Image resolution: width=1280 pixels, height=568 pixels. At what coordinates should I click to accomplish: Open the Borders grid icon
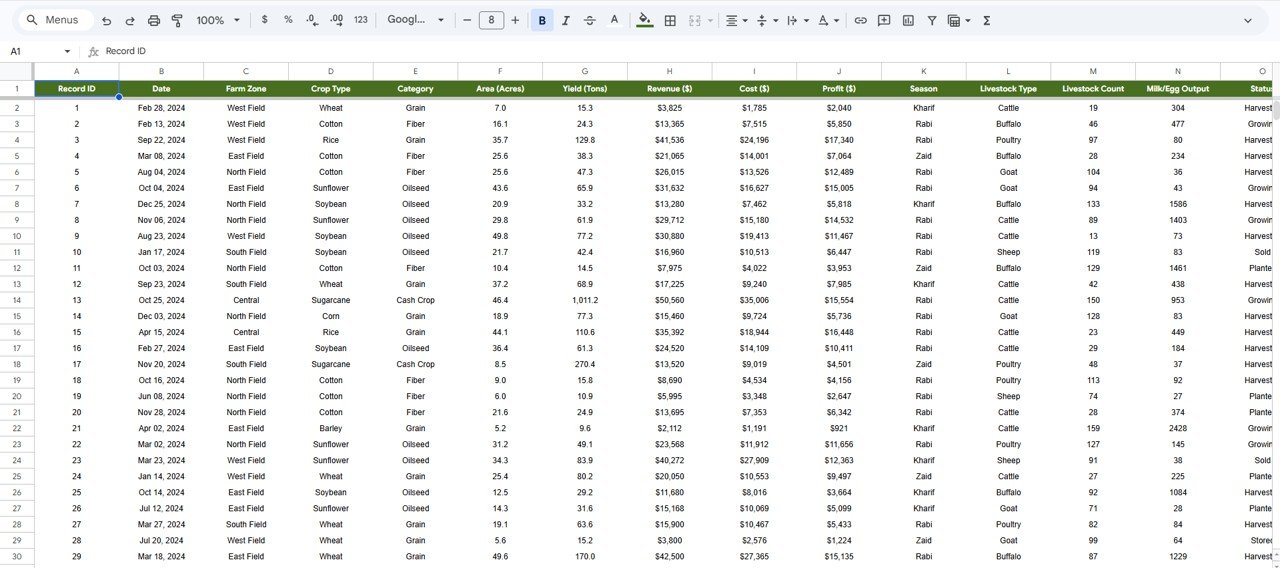(670, 20)
